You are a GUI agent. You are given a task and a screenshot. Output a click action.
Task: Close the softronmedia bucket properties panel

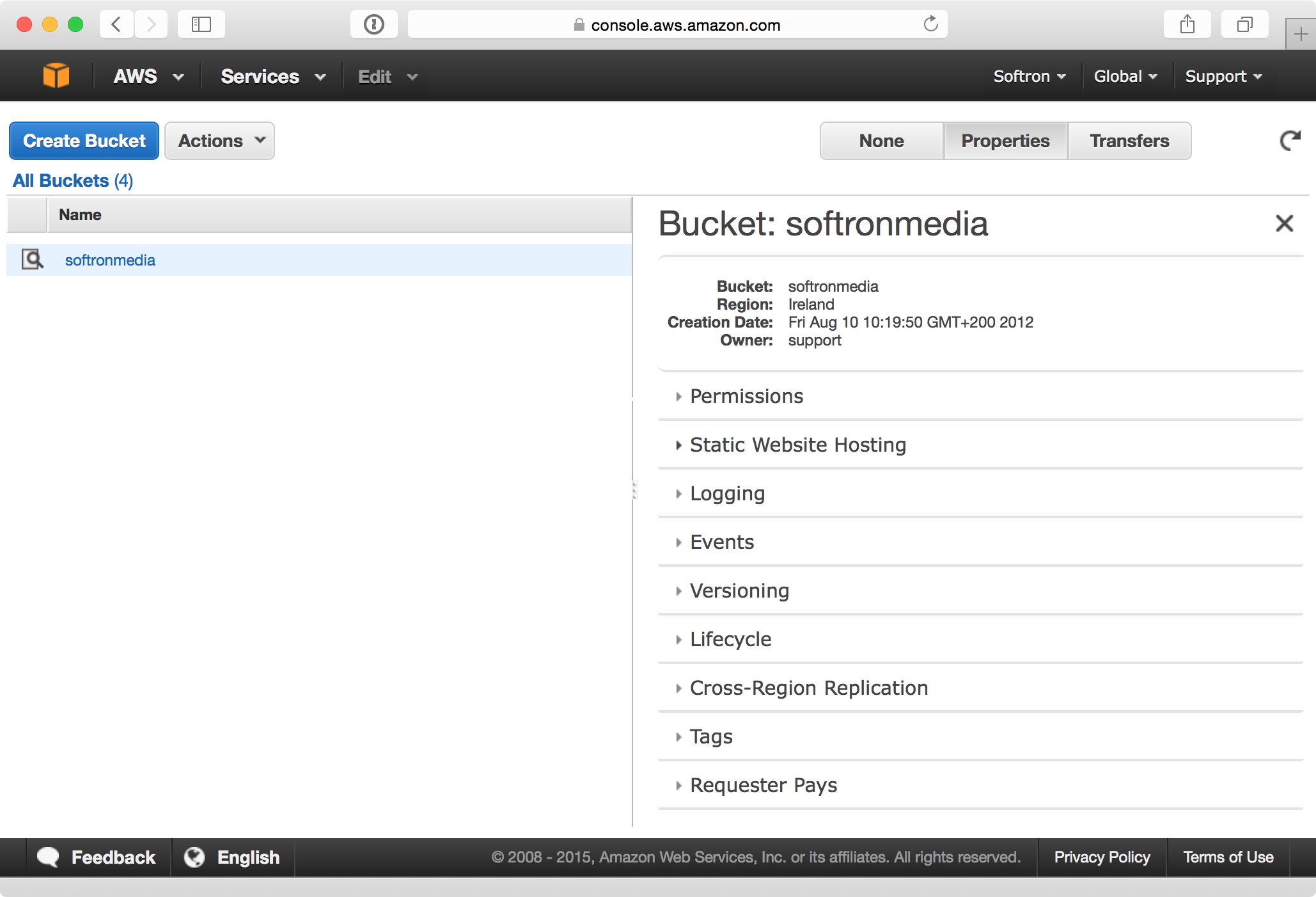point(1284,223)
